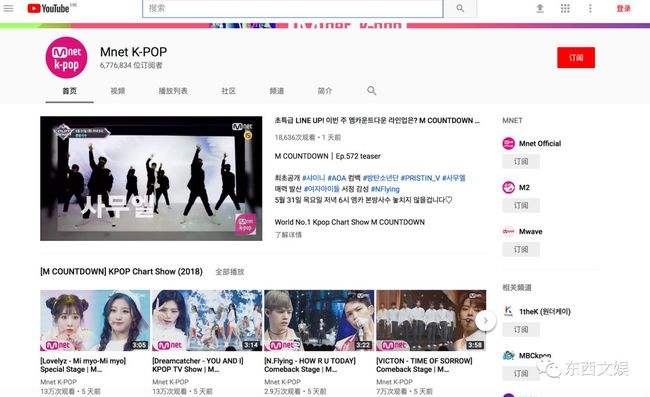Click the 'M COUNTDOWN | Ep.572 teaser' text

point(327,156)
